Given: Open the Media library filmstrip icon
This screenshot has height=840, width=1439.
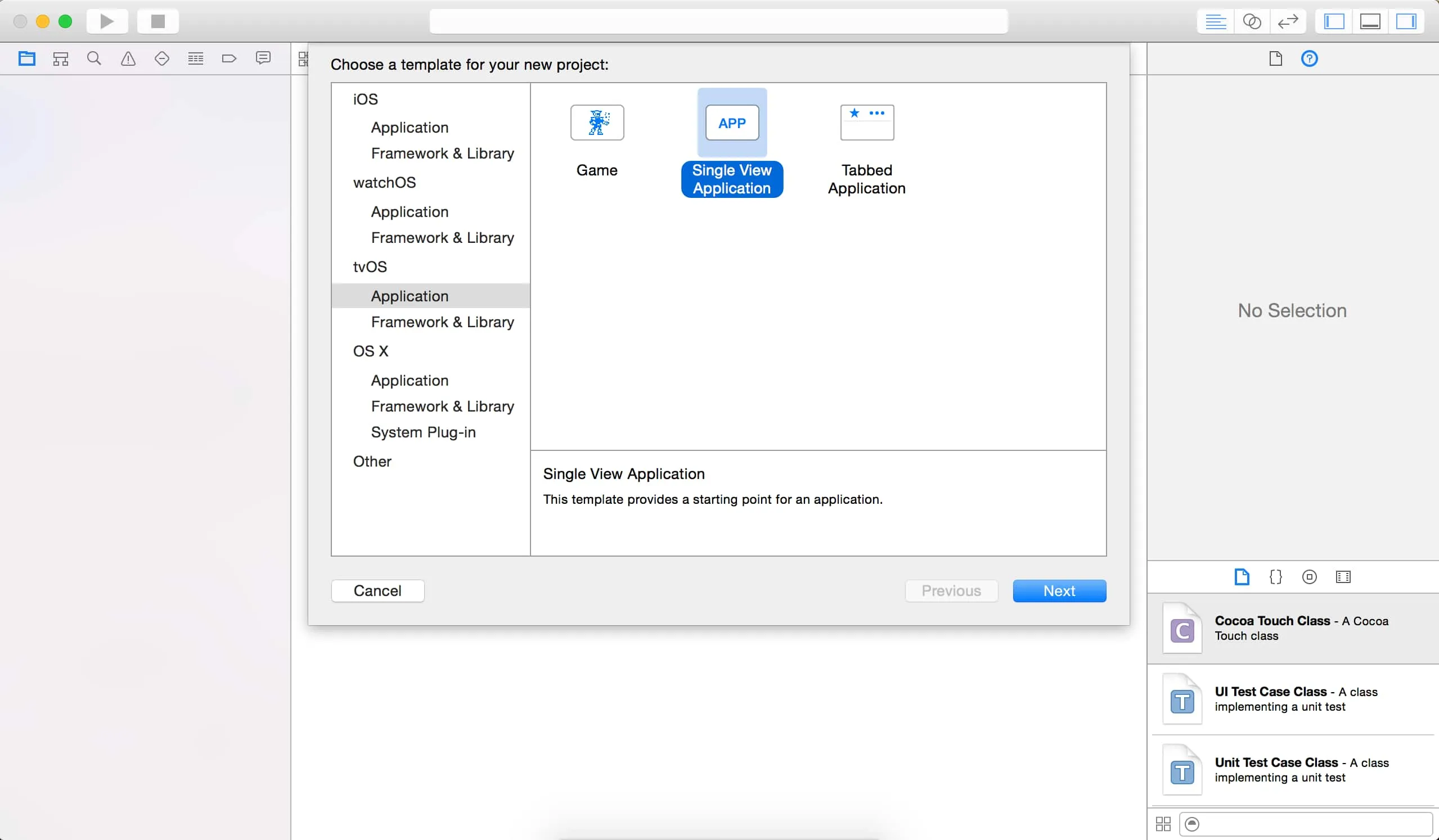Looking at the screenshot, I should (x=1343, y=576).
